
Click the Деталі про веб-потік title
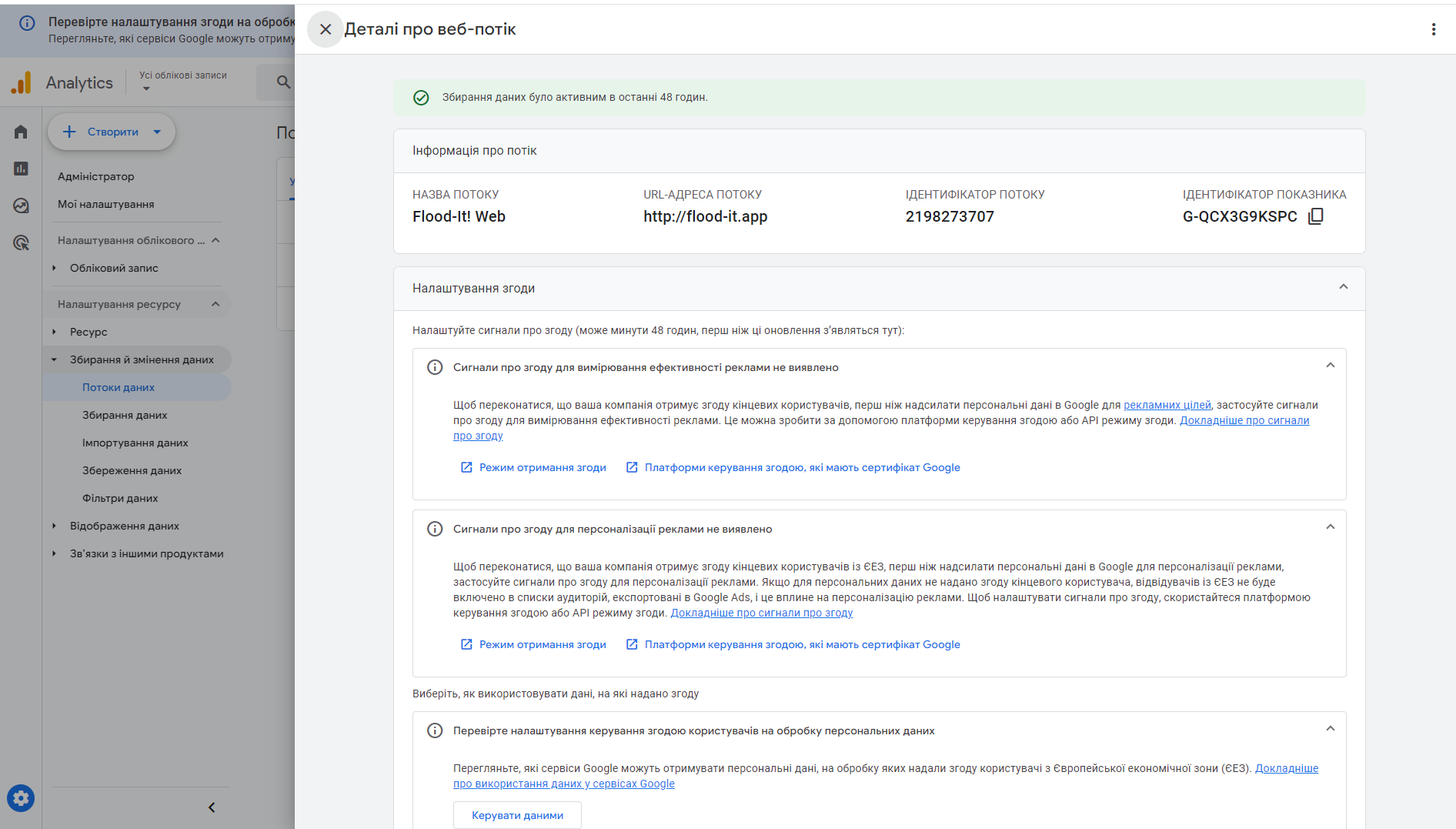tap(429, 29)
